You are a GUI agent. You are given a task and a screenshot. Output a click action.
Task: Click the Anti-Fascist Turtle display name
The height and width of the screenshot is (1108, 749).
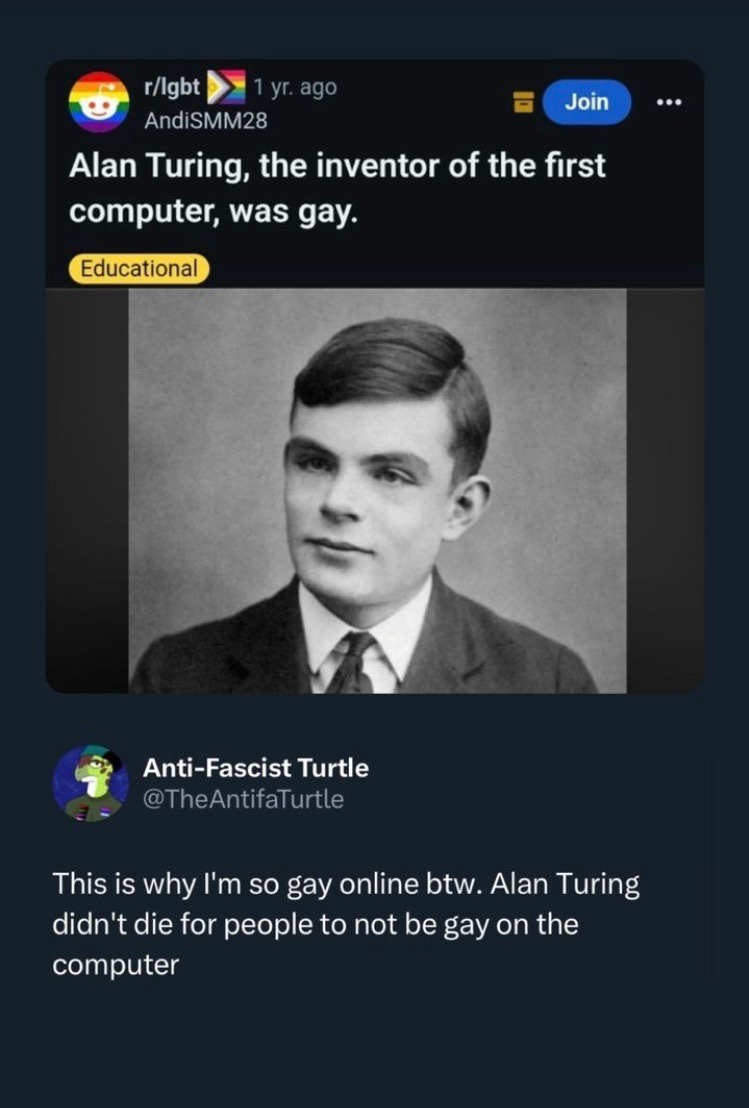[x=256, y=767]
